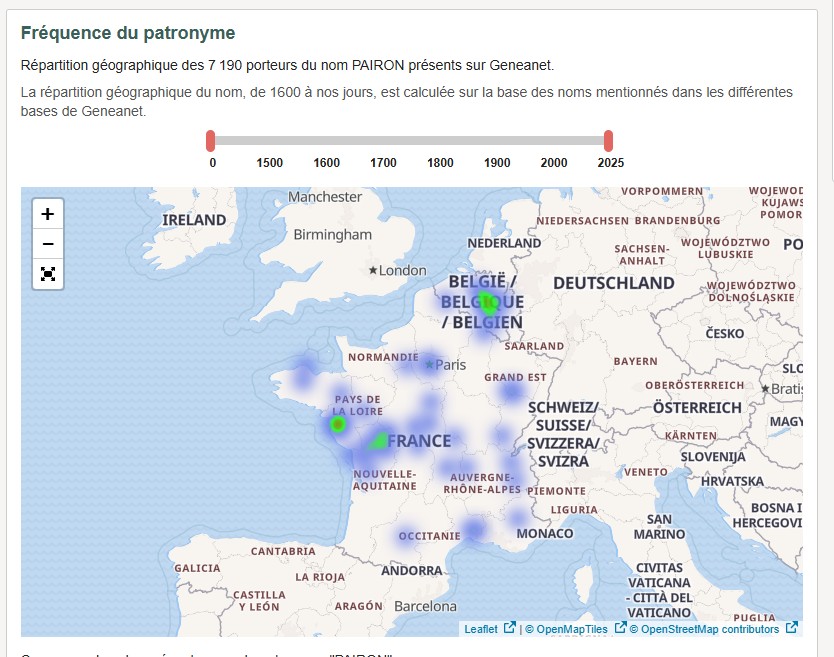Zoom in on the map with the plus button
The image size is (834, 657).
click(46, 213)
